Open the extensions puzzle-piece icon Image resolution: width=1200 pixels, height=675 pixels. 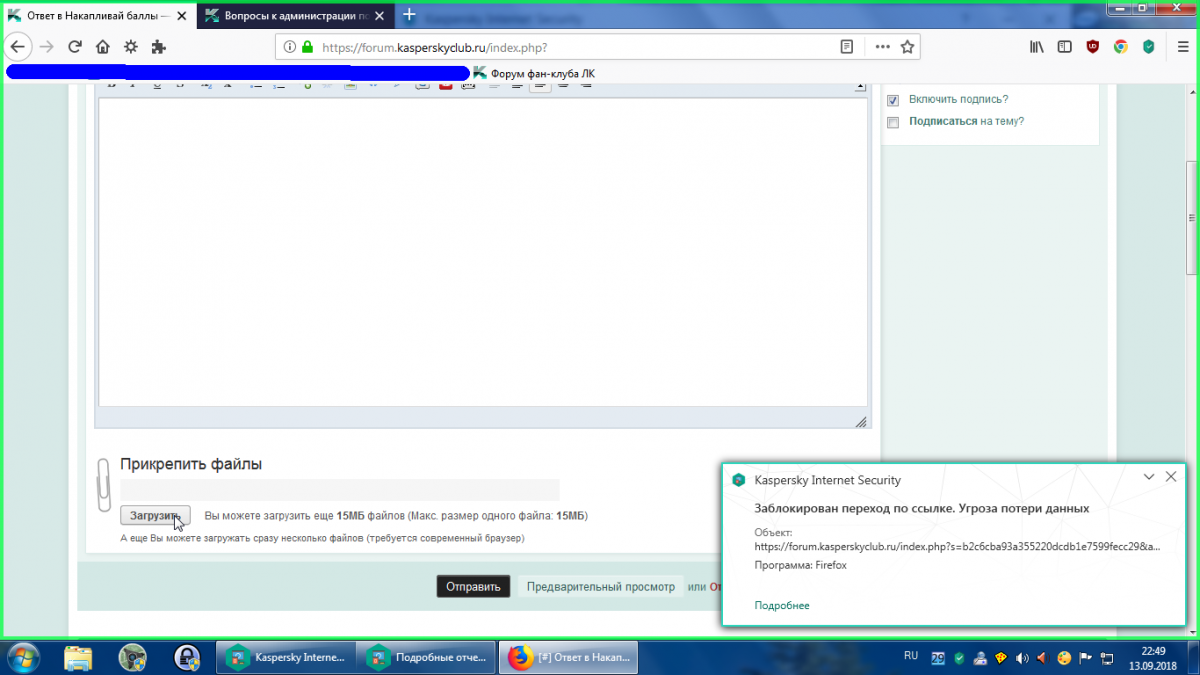click(x=158, y=47)
